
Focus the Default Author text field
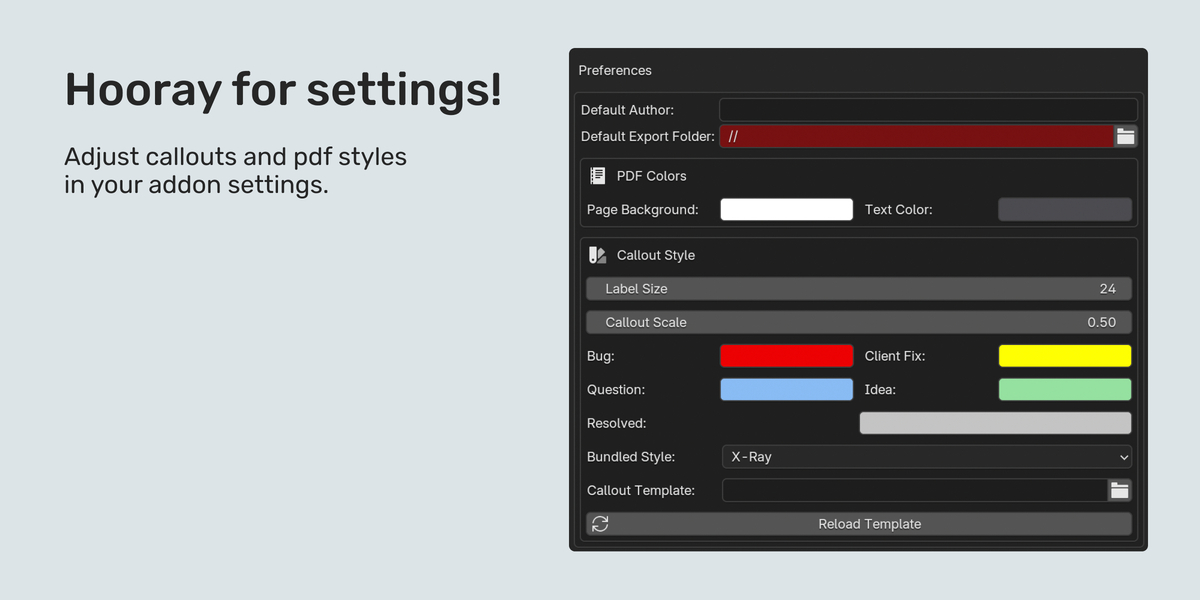coord(928,110)
